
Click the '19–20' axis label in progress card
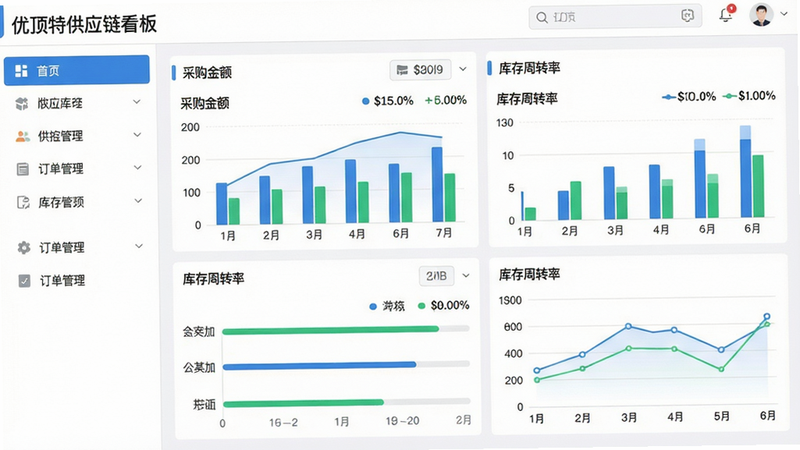point(403,421)
